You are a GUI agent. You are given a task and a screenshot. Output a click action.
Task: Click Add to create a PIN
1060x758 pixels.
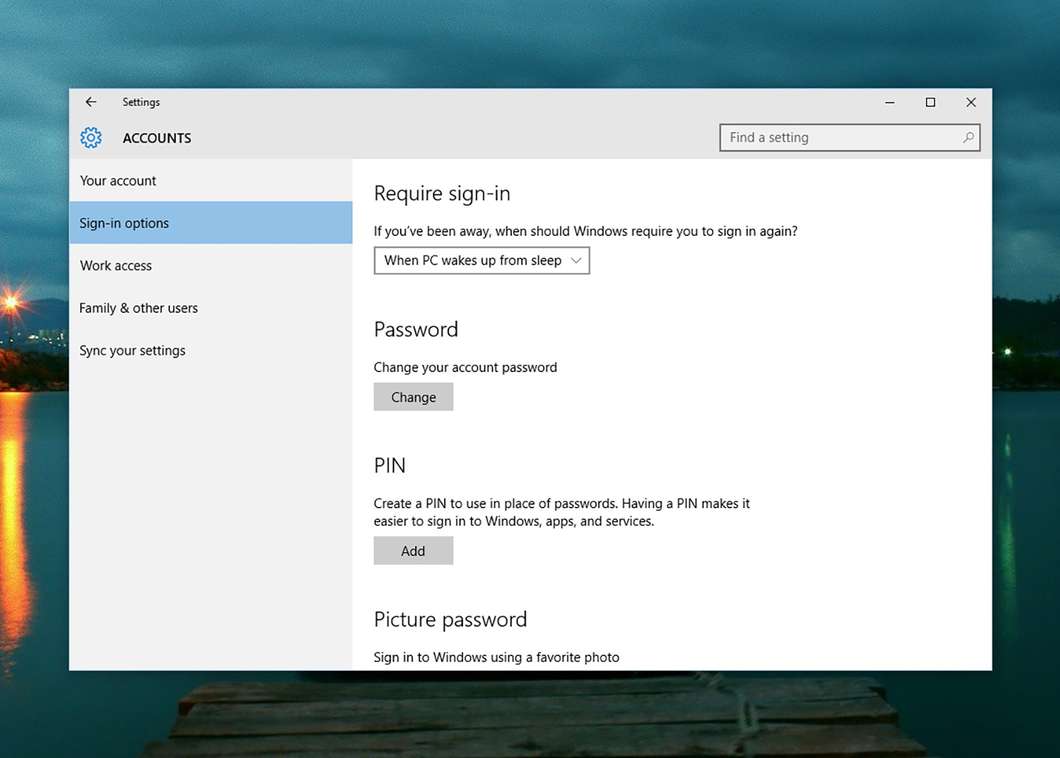pos(413,551)
